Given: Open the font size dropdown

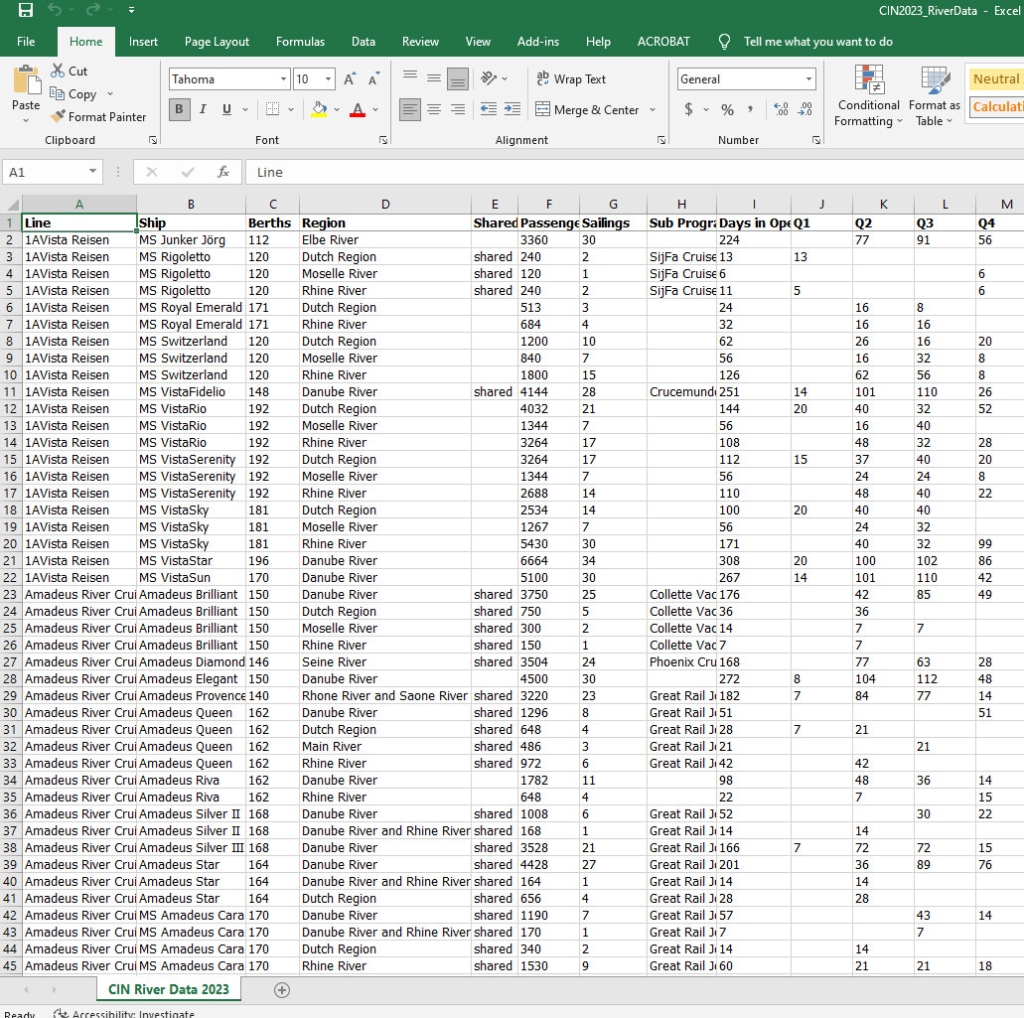Looking at the screenshot, I should coord(328,79).
